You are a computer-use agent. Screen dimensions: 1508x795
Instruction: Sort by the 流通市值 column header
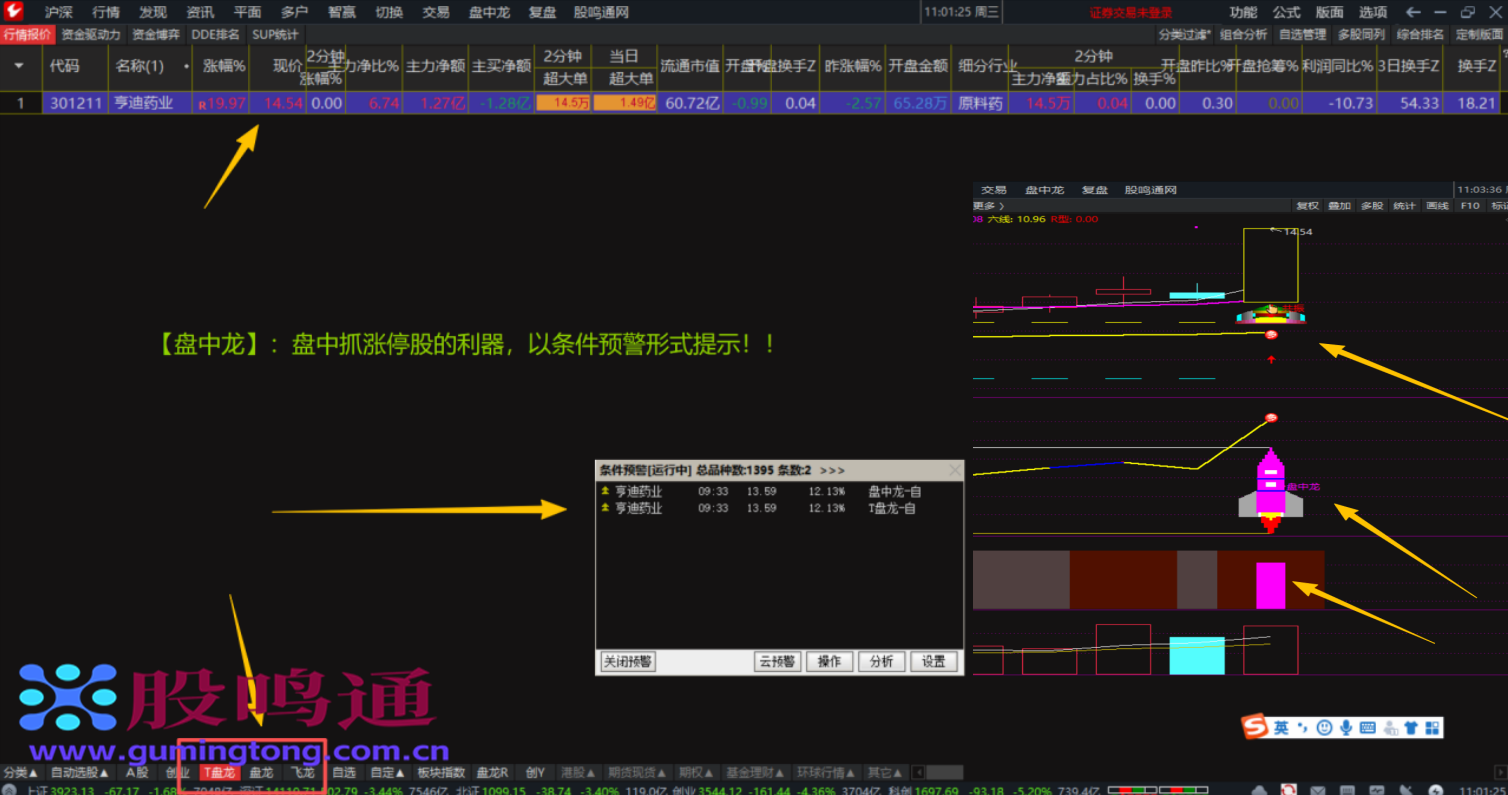click(690, 66)
